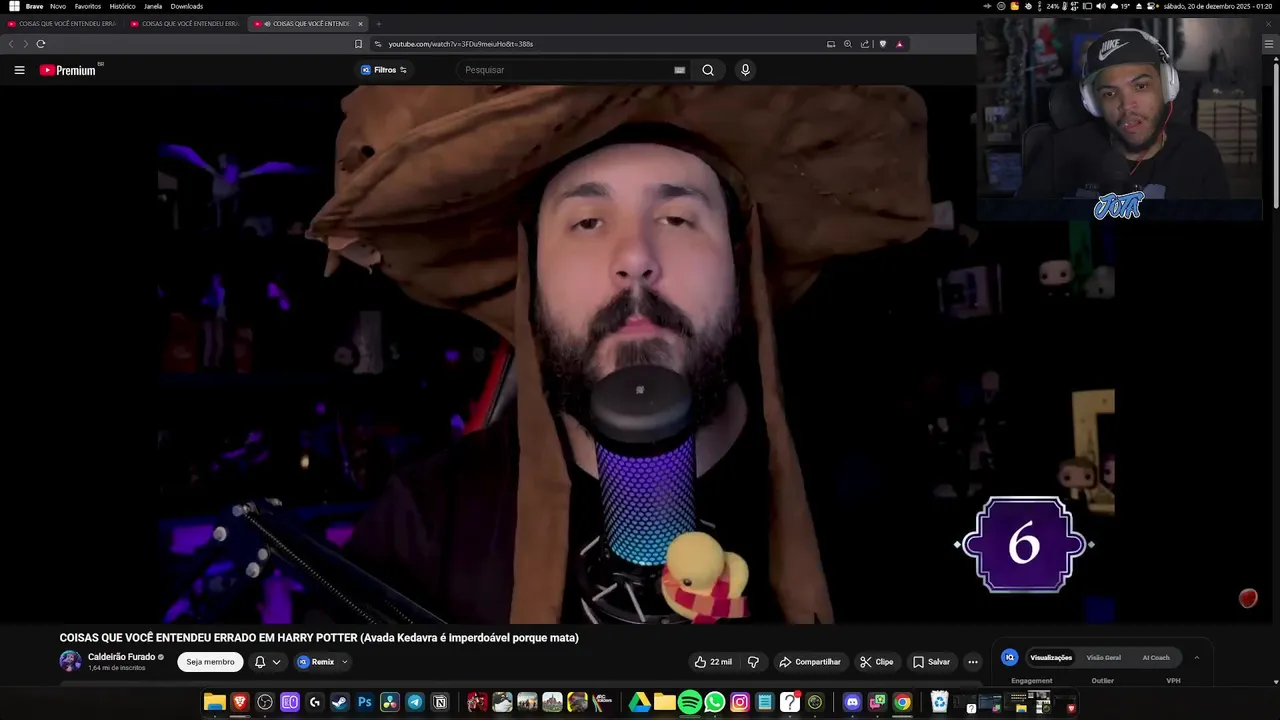Open more actions three-dot menu
The height and width of the screenshot is (720, 1280).
click(x=973, y=662)
